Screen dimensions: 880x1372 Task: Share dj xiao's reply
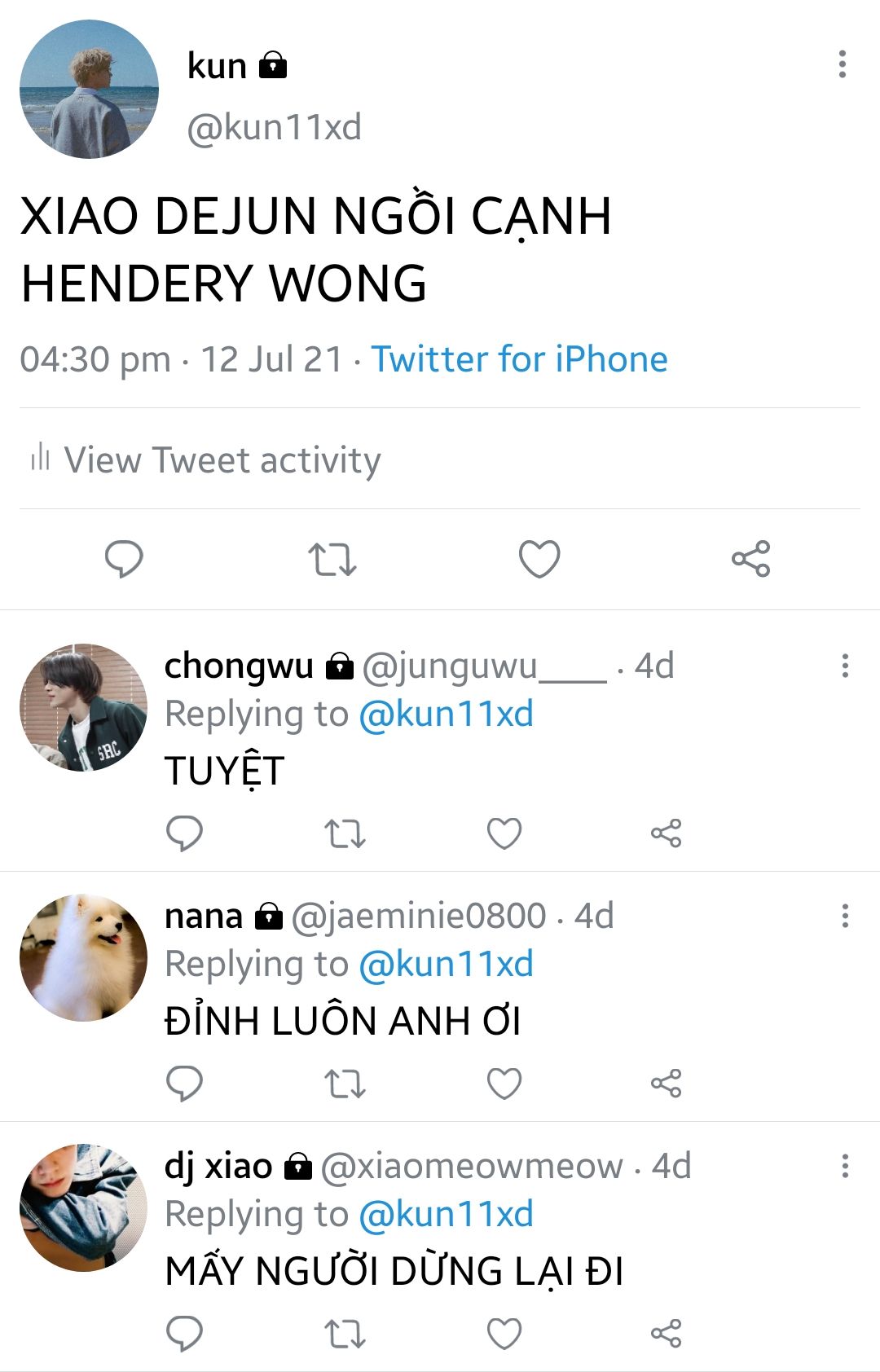click(666, 1334)
